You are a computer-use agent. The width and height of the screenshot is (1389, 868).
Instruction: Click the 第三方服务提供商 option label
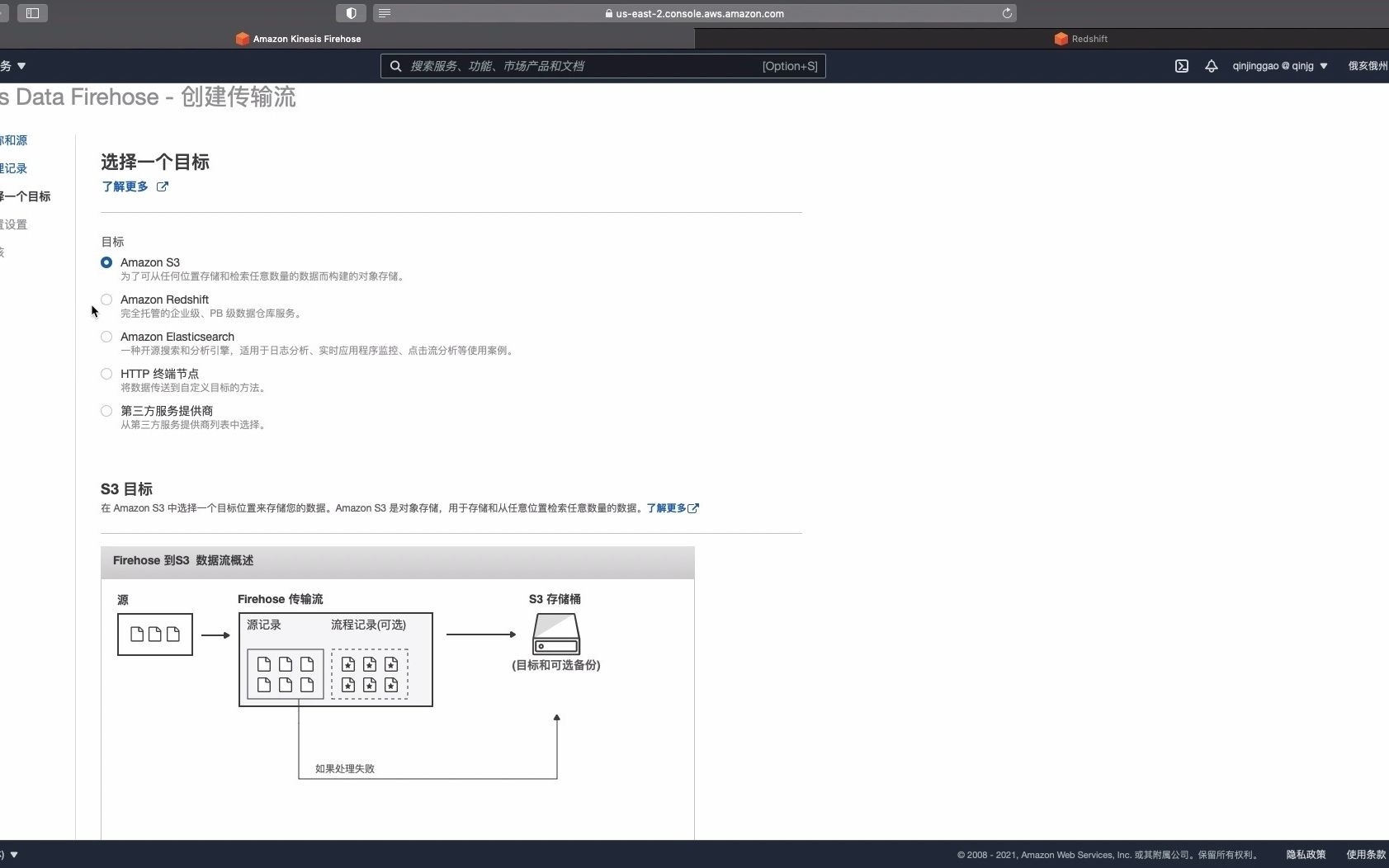167,411
